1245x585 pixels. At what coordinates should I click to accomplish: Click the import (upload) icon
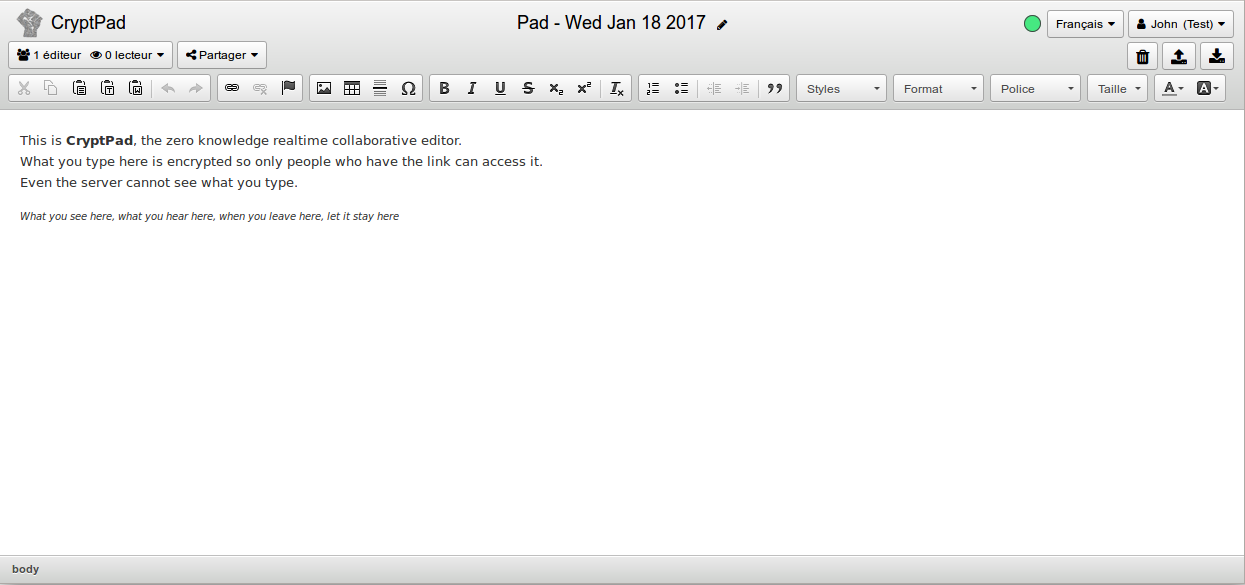(1179, 56)
